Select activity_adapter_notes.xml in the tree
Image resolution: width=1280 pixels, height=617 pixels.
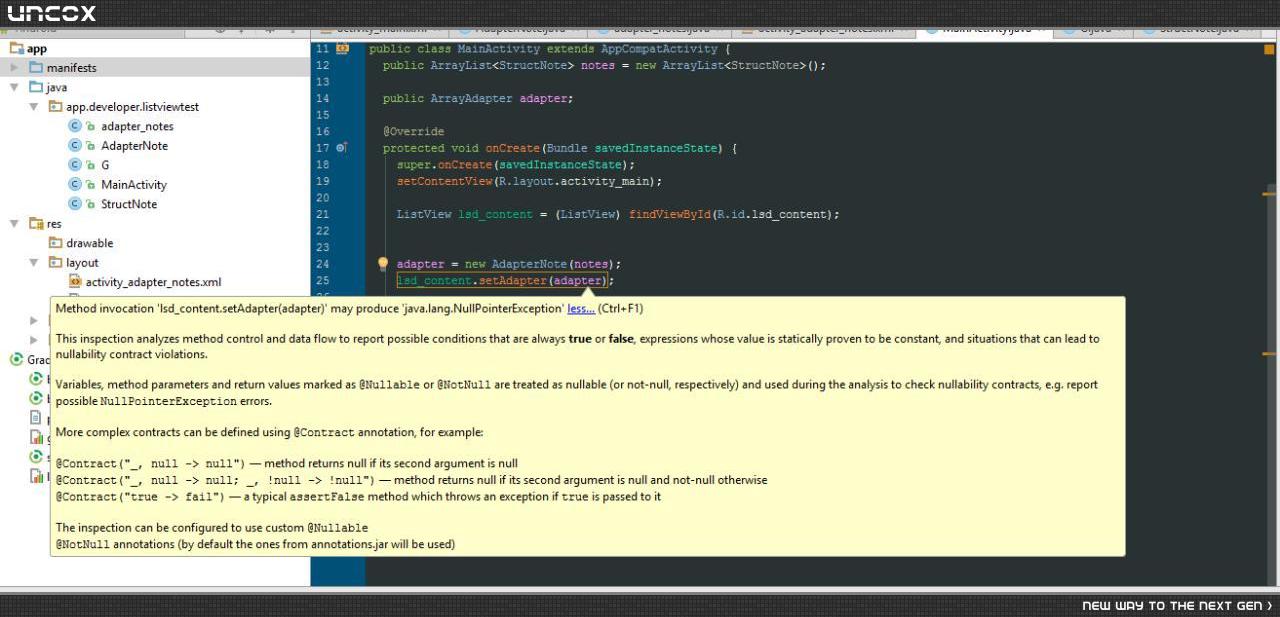pyautogui.click(x=153, y=282)
